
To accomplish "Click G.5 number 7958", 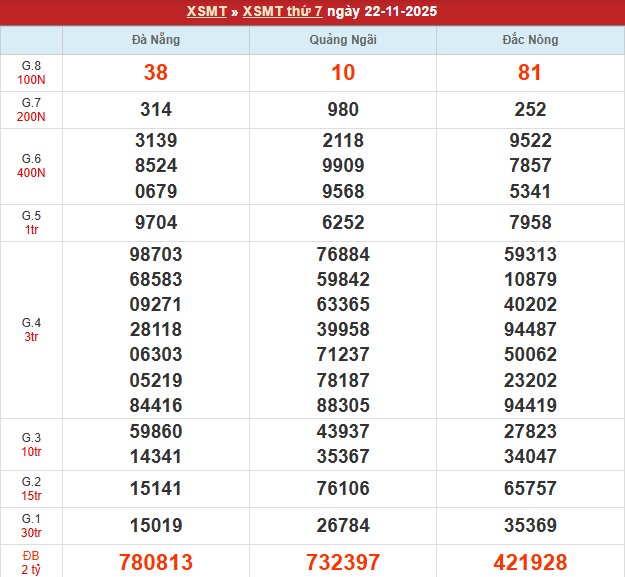I will 530,222.
